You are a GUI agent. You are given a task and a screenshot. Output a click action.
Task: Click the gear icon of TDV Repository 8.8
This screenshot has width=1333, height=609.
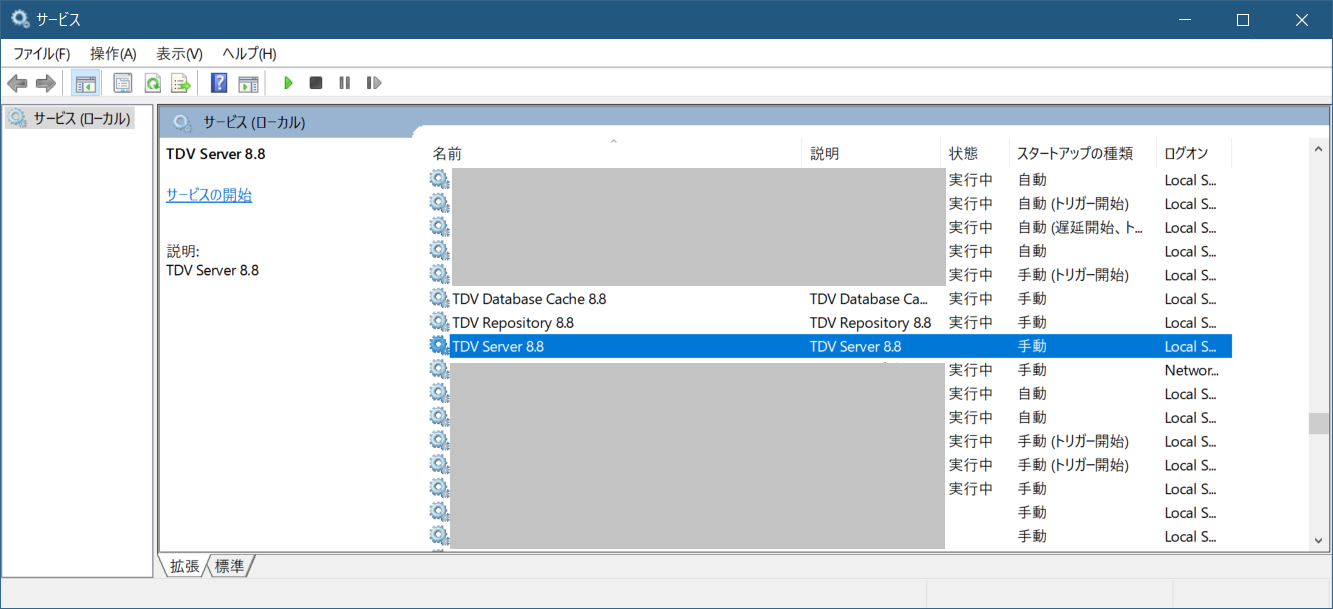(439, 322)
